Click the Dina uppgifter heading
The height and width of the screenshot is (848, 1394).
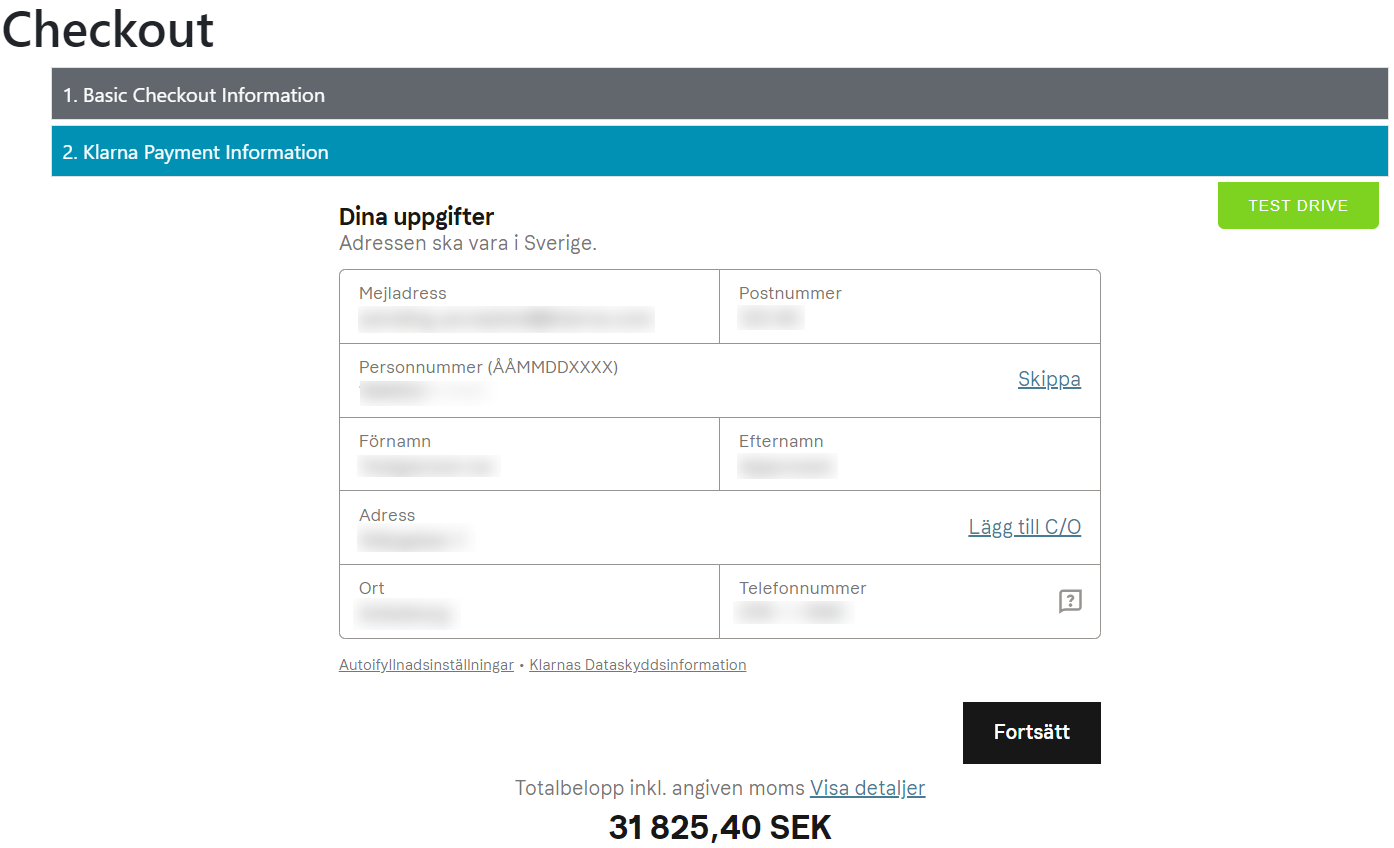point(417,216)
